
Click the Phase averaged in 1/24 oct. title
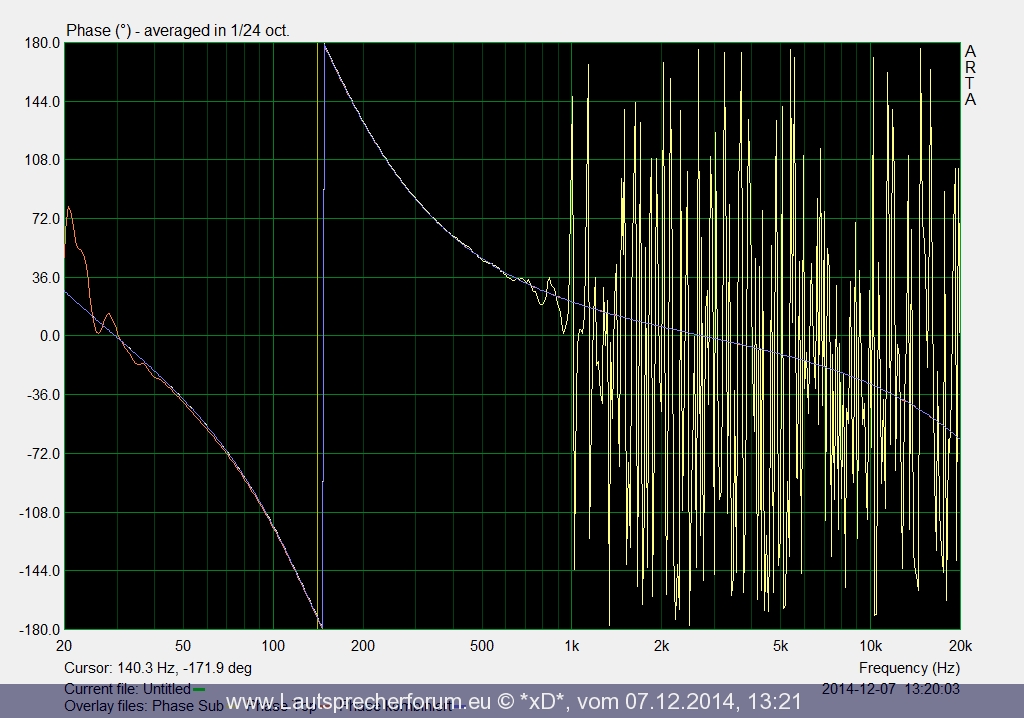(x=178, y=31)
